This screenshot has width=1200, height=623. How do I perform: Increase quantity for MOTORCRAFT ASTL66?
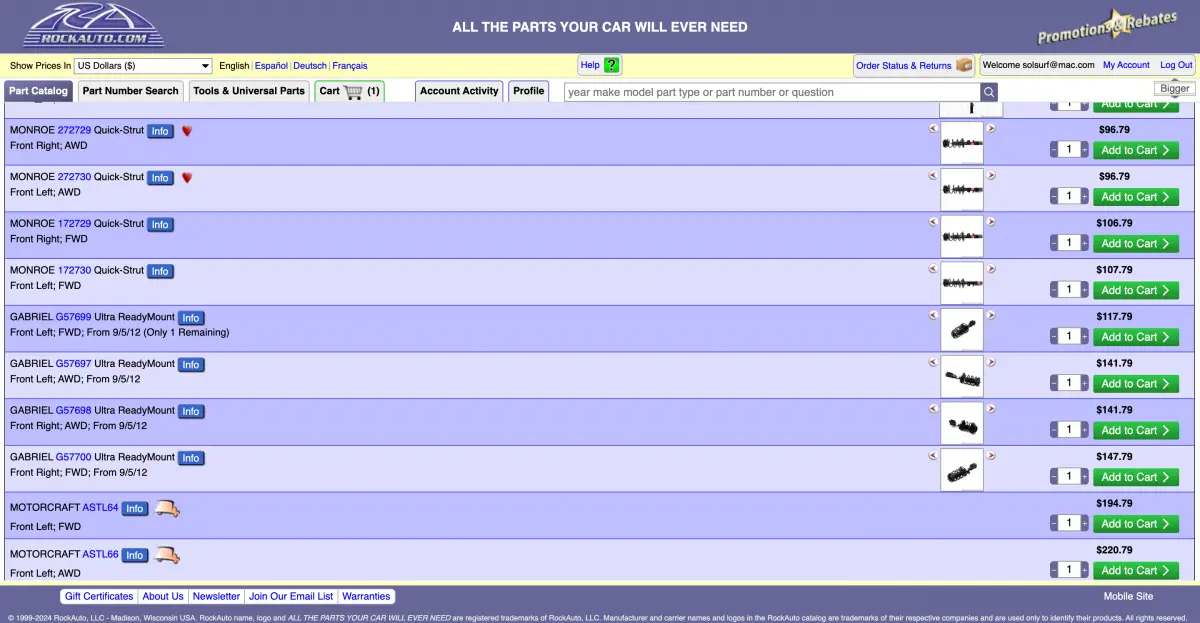click(x=1084, y=570)
